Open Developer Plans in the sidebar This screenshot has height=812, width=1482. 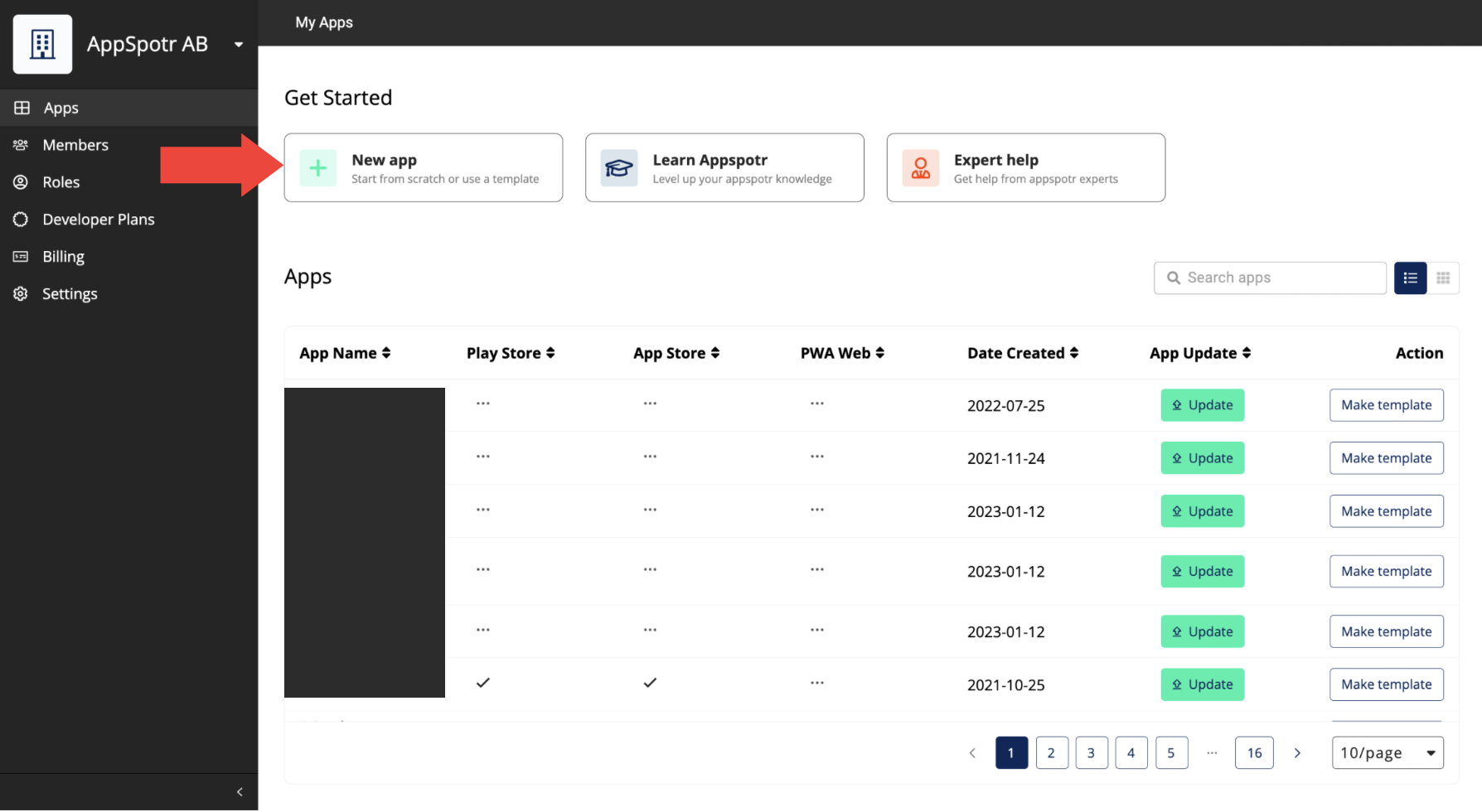pyautogui.click(x=128, y=220)
